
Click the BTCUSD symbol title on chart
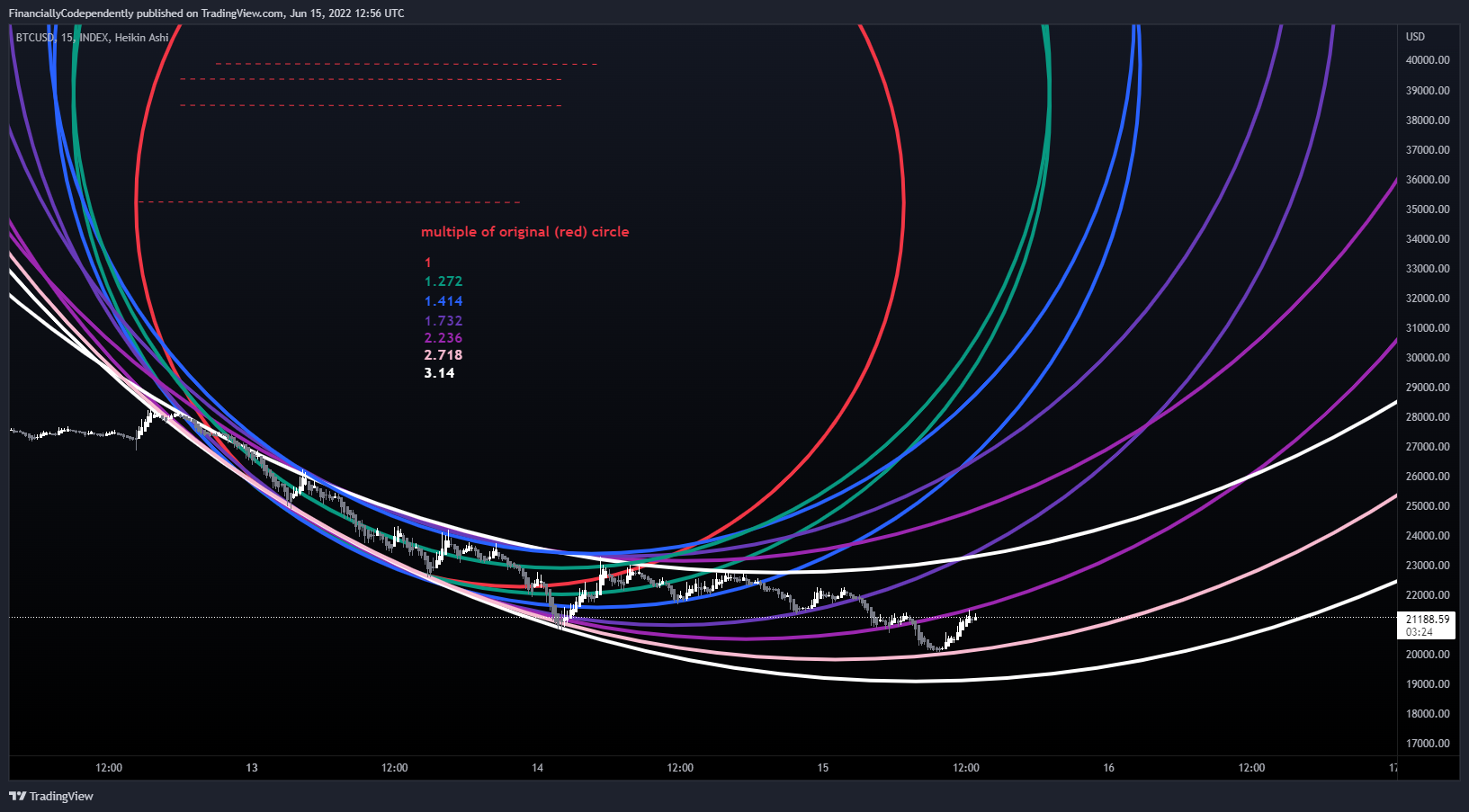click(x=92, y=38)
